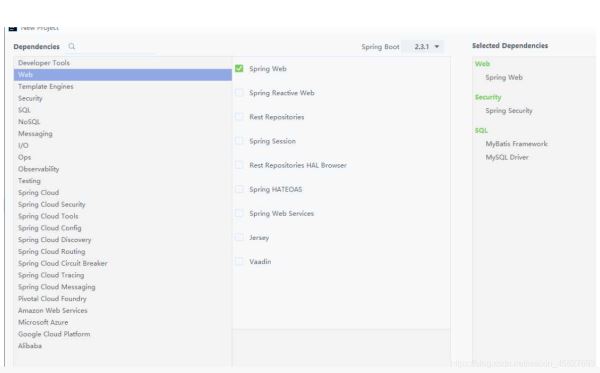Enable the Rest Repositories checkbox
Image resolution: width=600 pixels, height=373 pixels.
pos(239,117)
